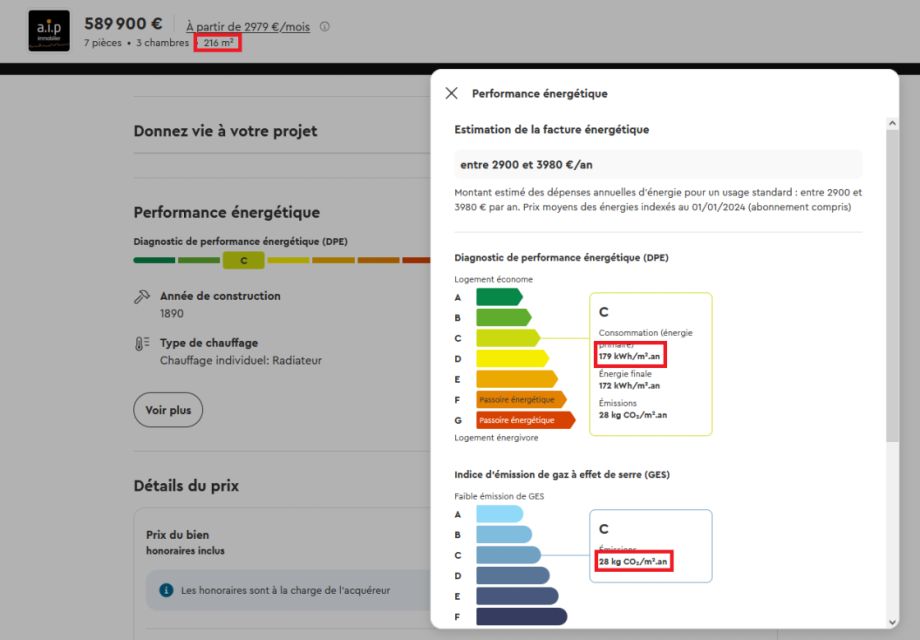Click 'entre 2900 et 3980 €/an' estimate

tap(526, 165)
